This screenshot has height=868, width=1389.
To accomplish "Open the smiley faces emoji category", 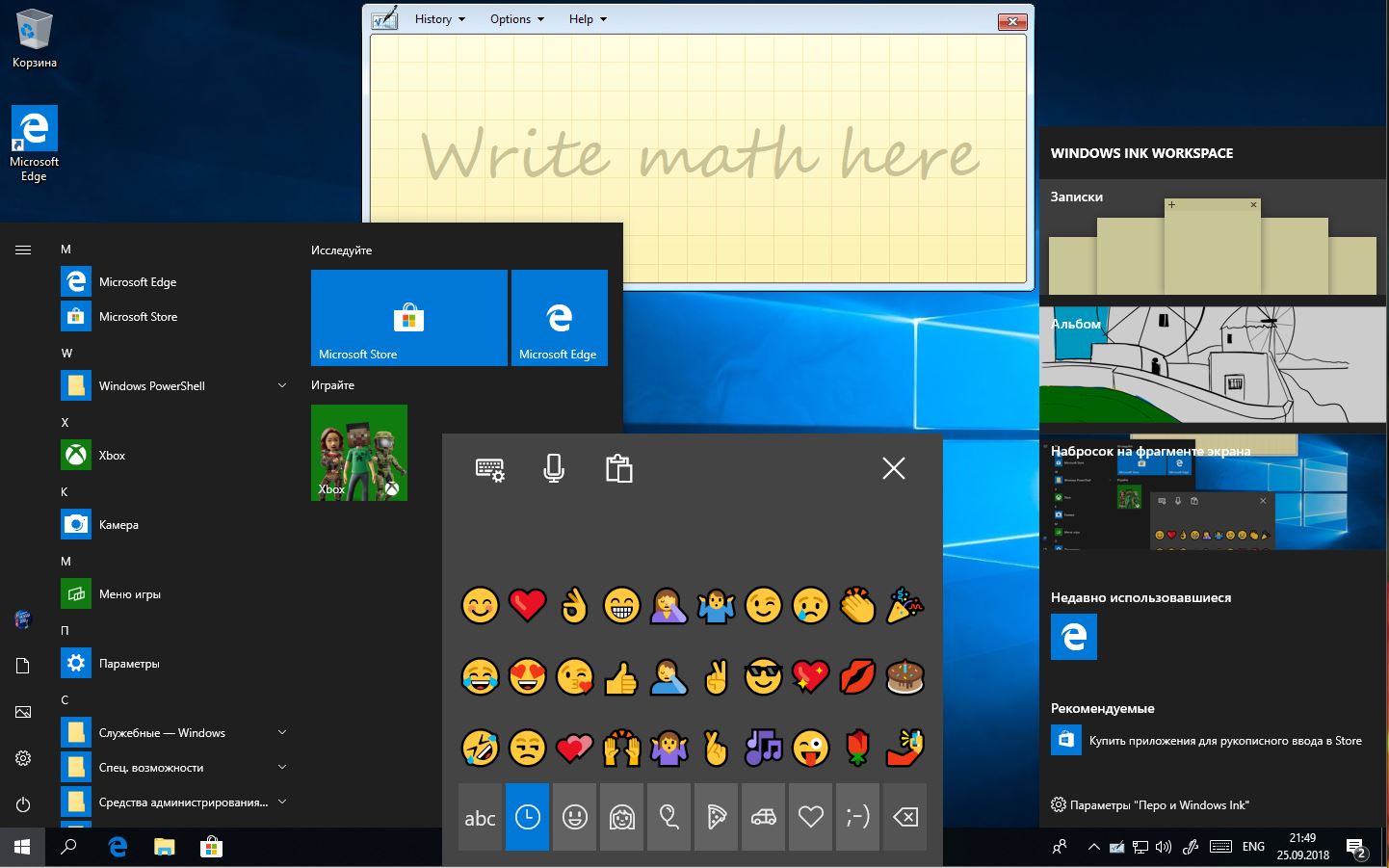I will [x=574, y=817].
